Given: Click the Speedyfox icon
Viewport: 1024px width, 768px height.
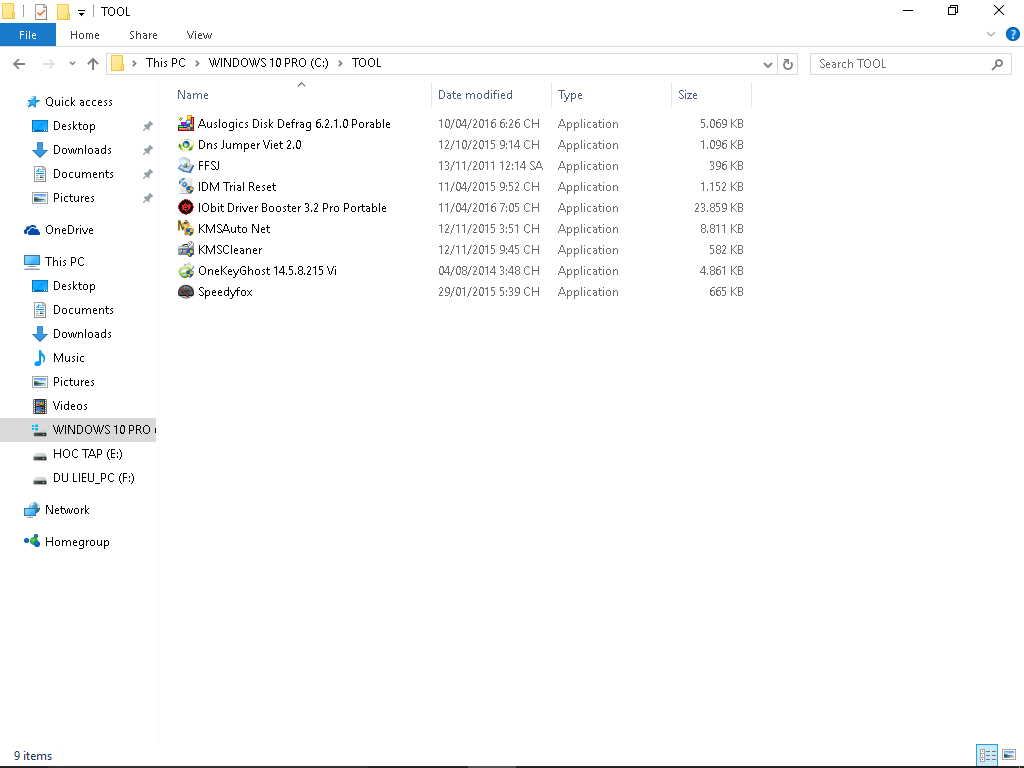Looking at the screenshot, I should [x=186, y=291].
